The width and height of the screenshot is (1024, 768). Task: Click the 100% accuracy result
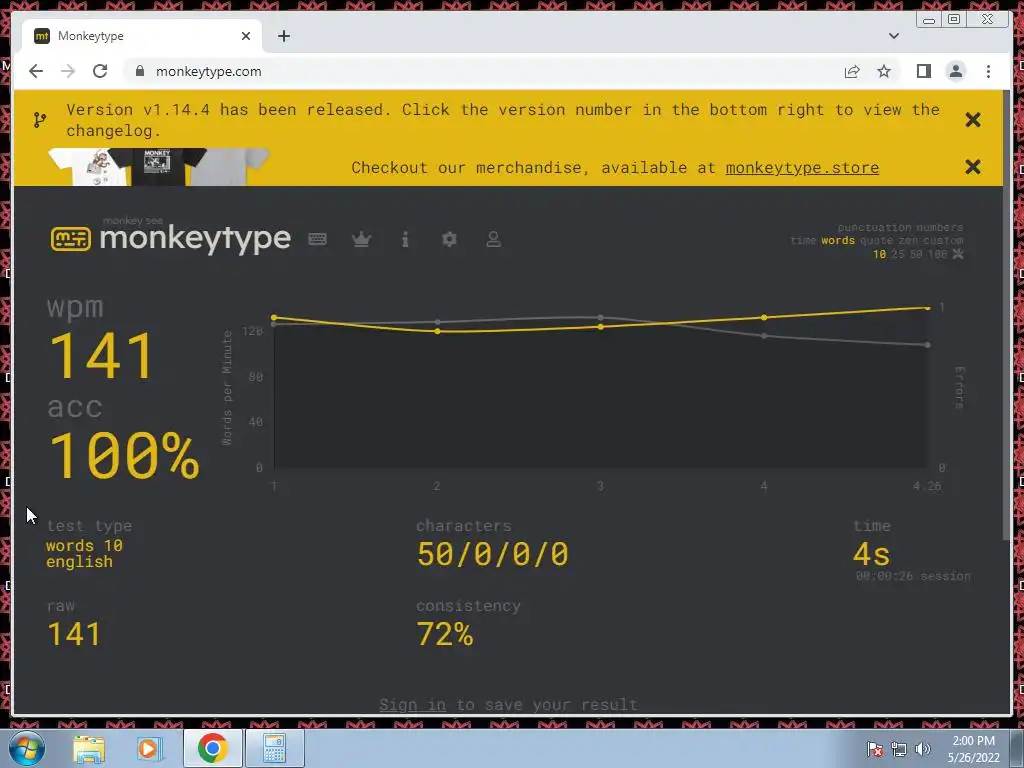click(x=124, y=455)
